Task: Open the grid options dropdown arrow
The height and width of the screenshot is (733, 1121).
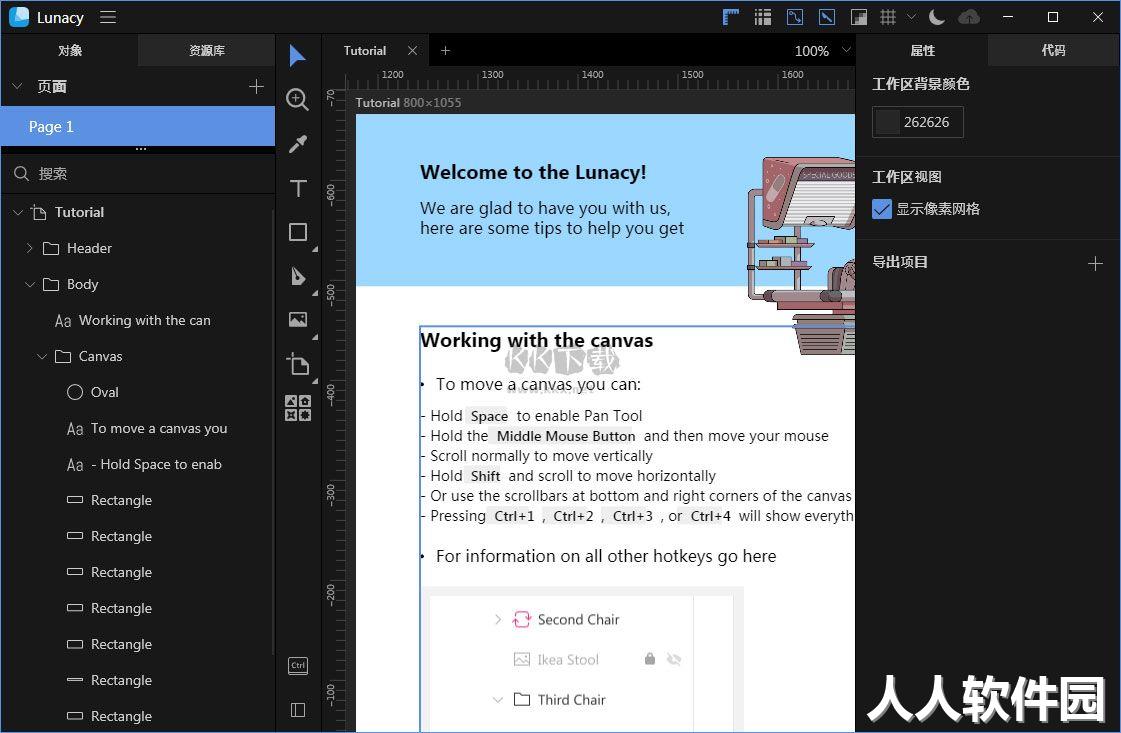Action: (x=912, y=16)
